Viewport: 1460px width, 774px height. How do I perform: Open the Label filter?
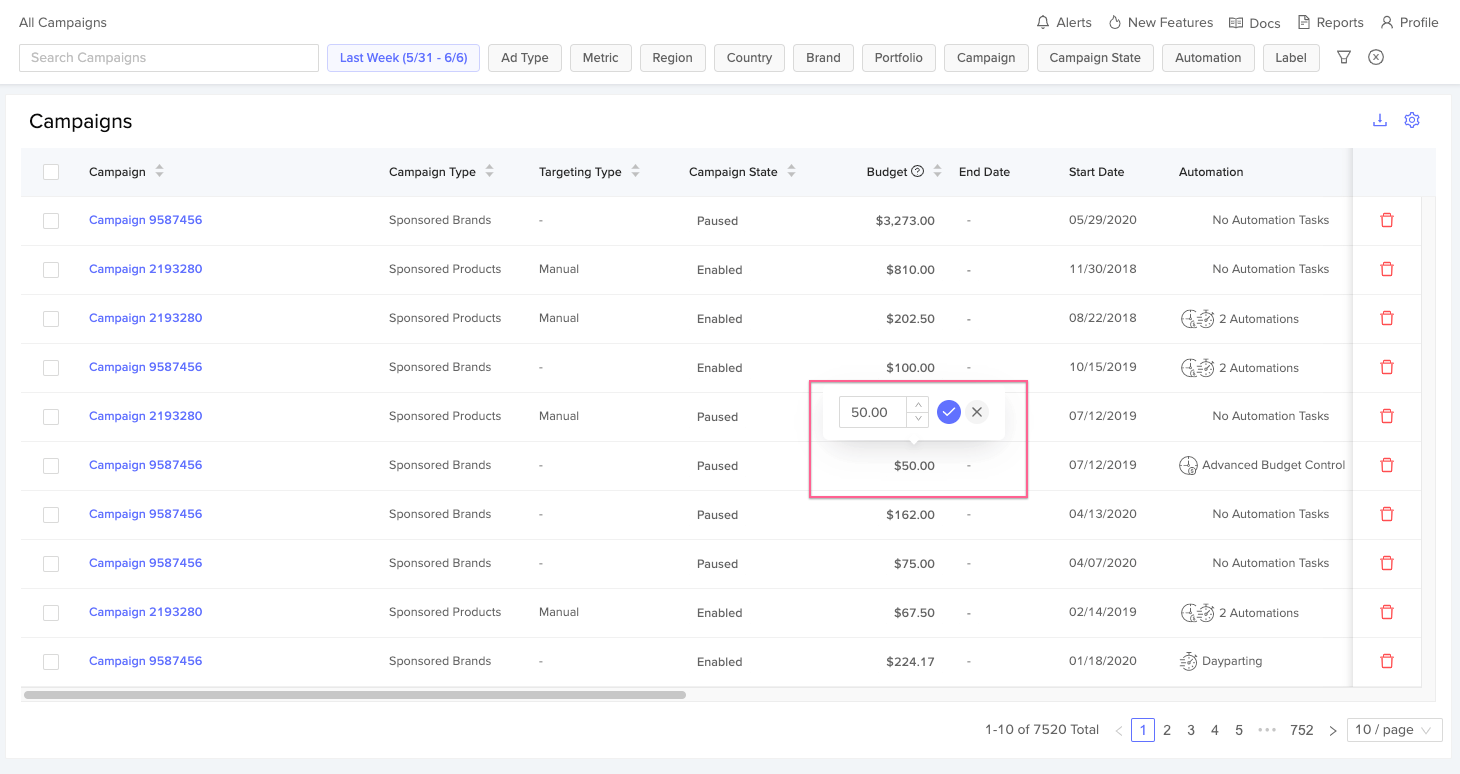pyautogui.click(x=1291, y=58)
